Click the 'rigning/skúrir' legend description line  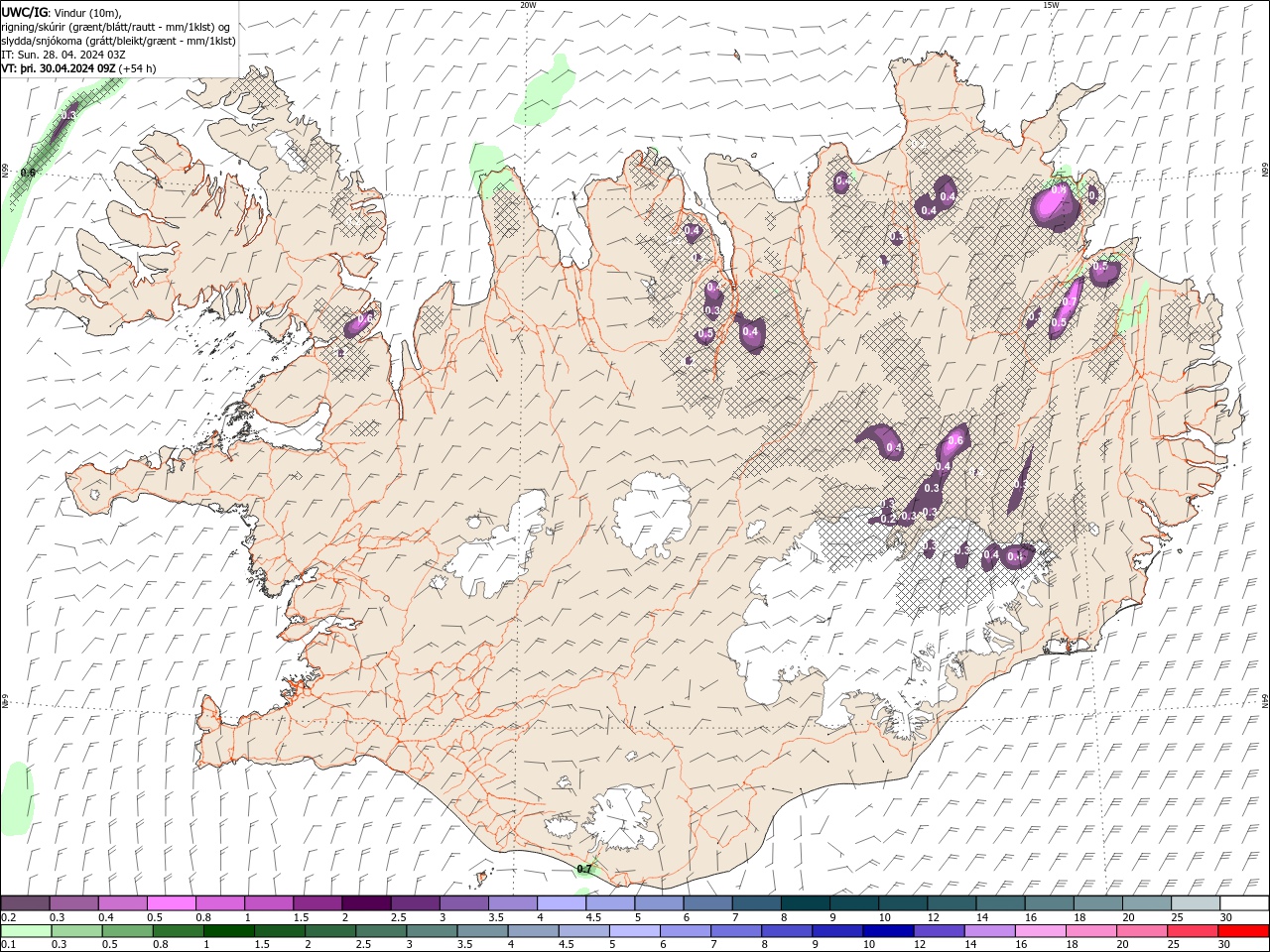(116, 27)
